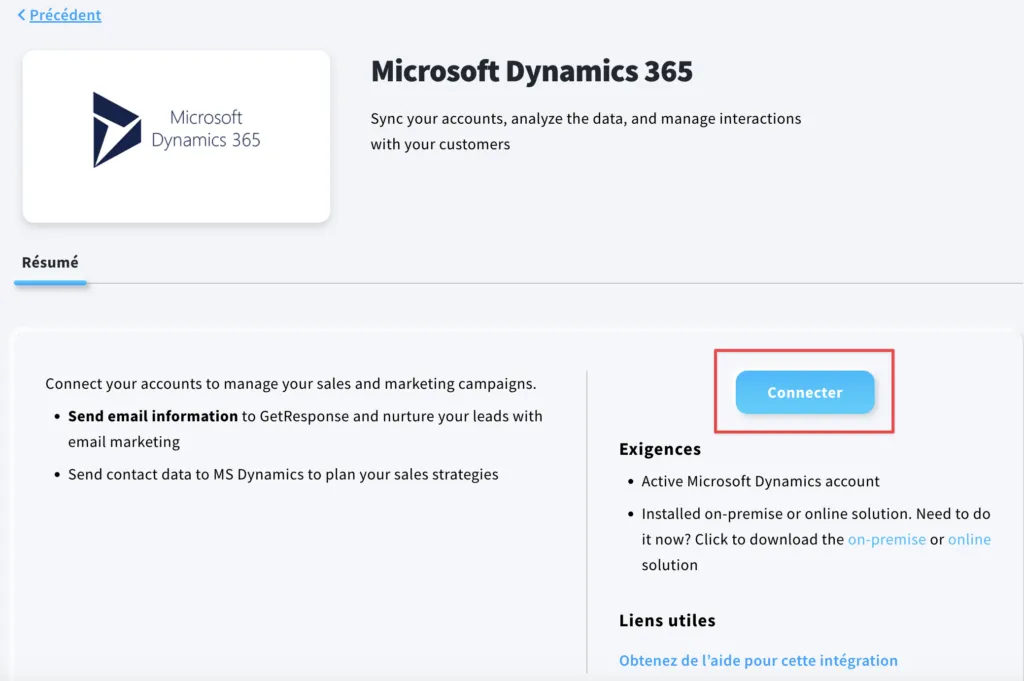Image resolution: width=1024 pixels, height=681 pixels.
Task: Click the back chevron beside Précédent
Action: coord(22,14)
